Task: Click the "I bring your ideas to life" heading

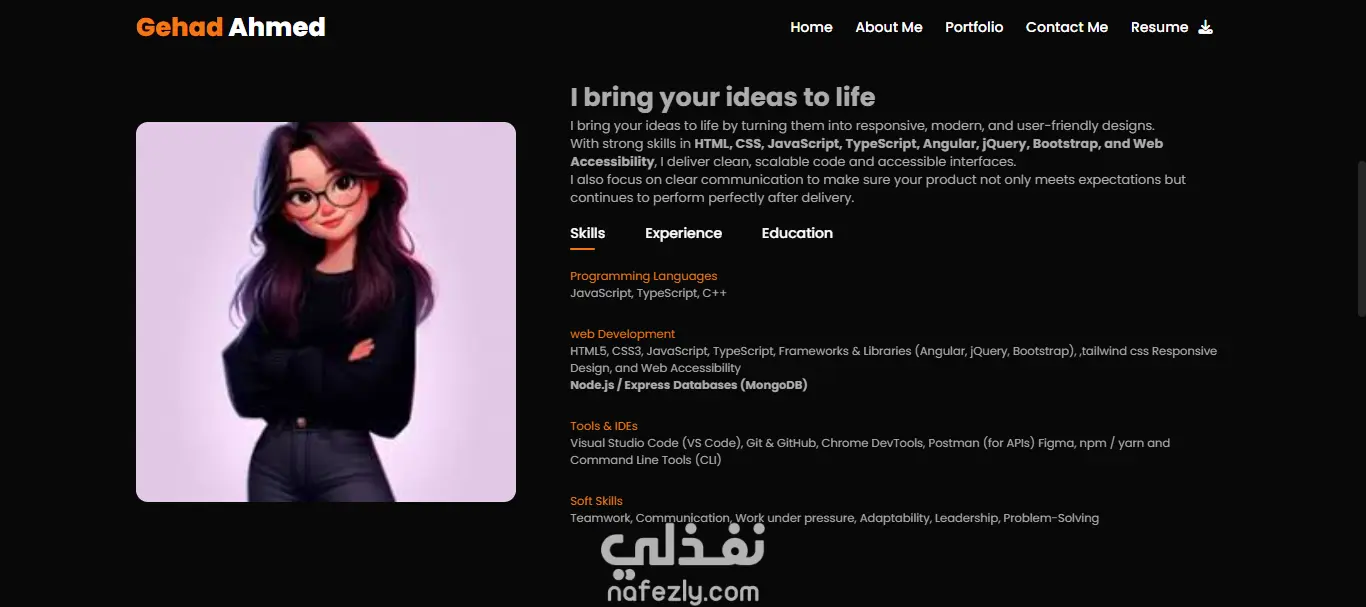Action: [x=723, y=97]
